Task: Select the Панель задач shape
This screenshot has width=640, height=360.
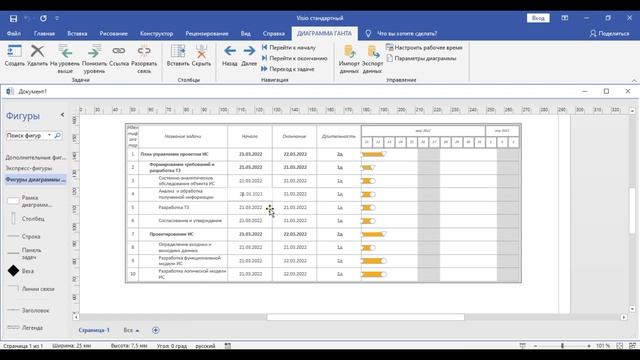Action: pos(13,253)
